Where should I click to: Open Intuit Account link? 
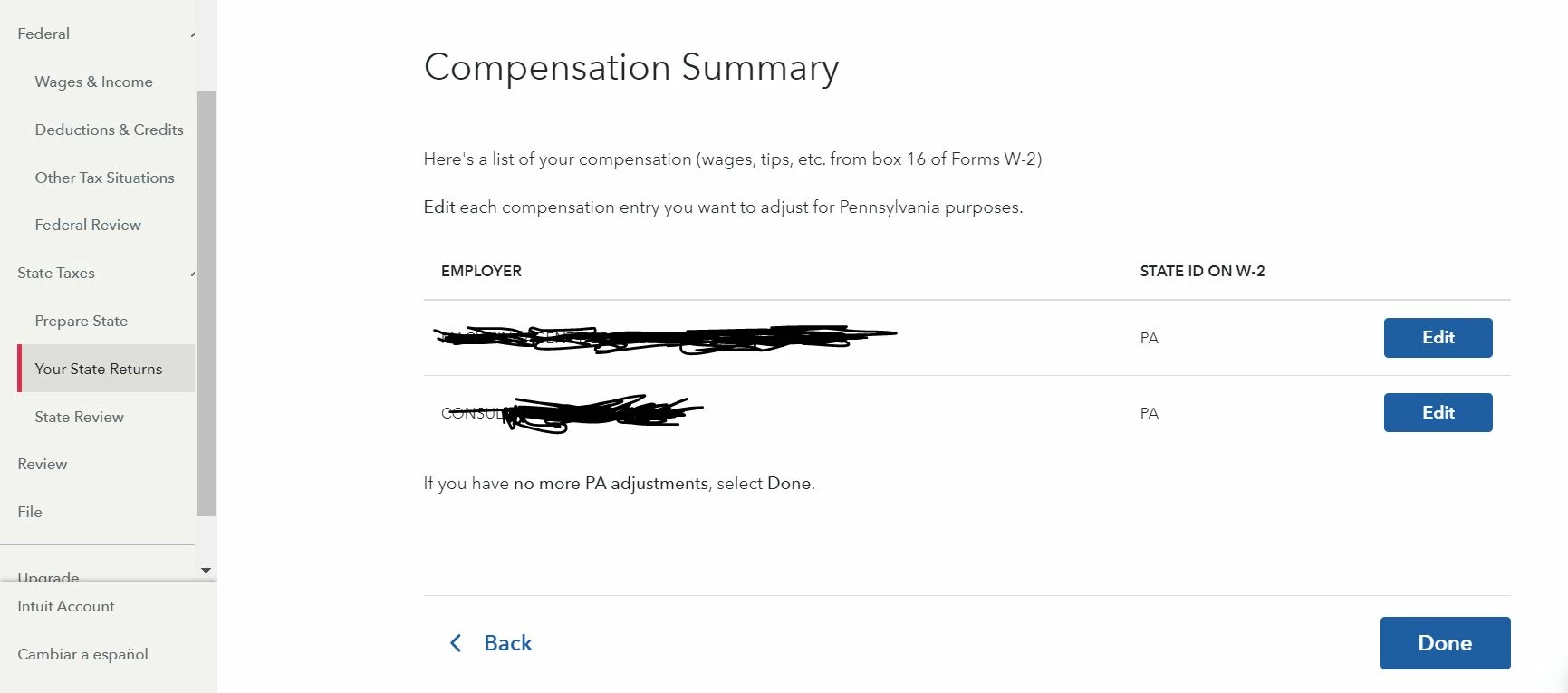click(x=66, y=606)
